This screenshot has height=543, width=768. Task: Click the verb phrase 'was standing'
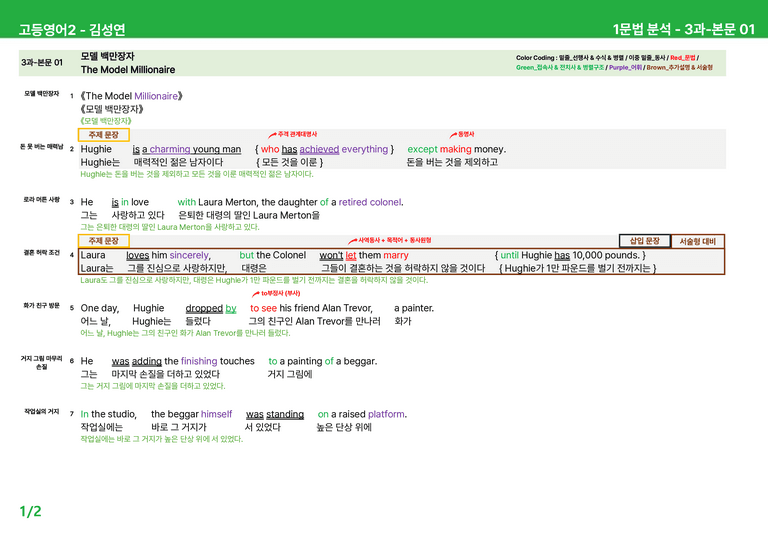[x=275, y=414]
